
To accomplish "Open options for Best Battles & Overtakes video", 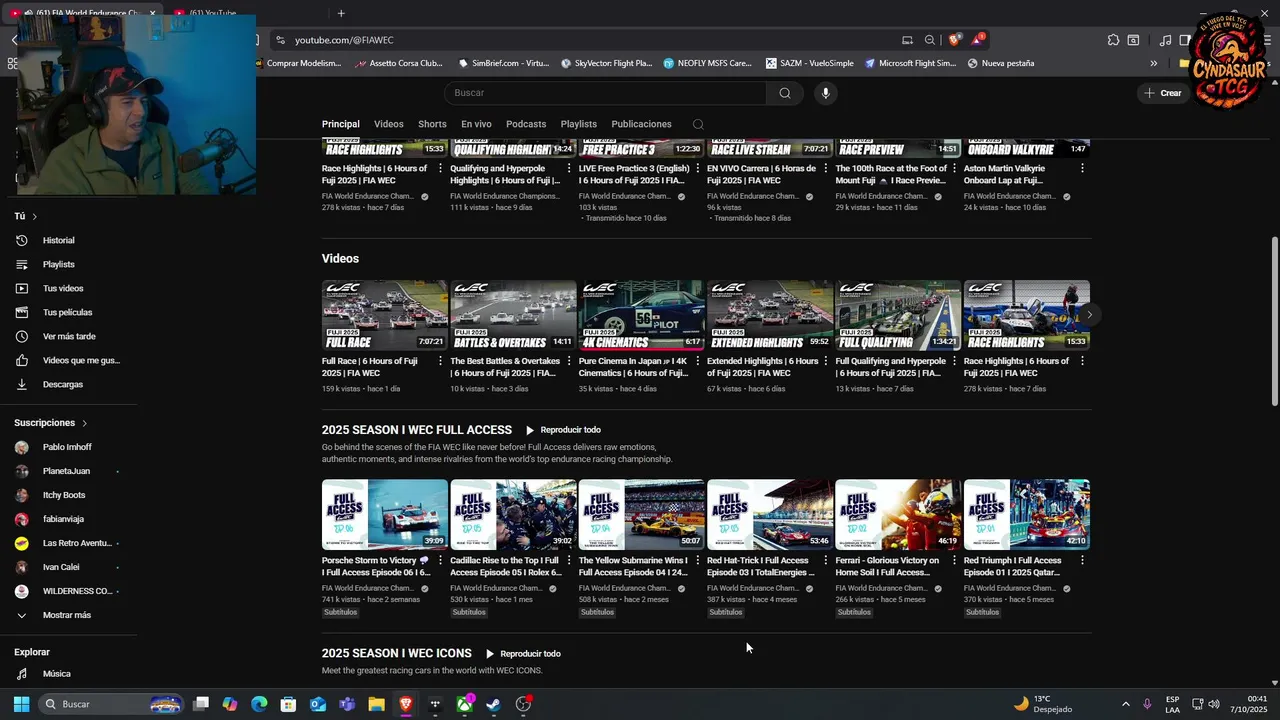I will 568,362.
